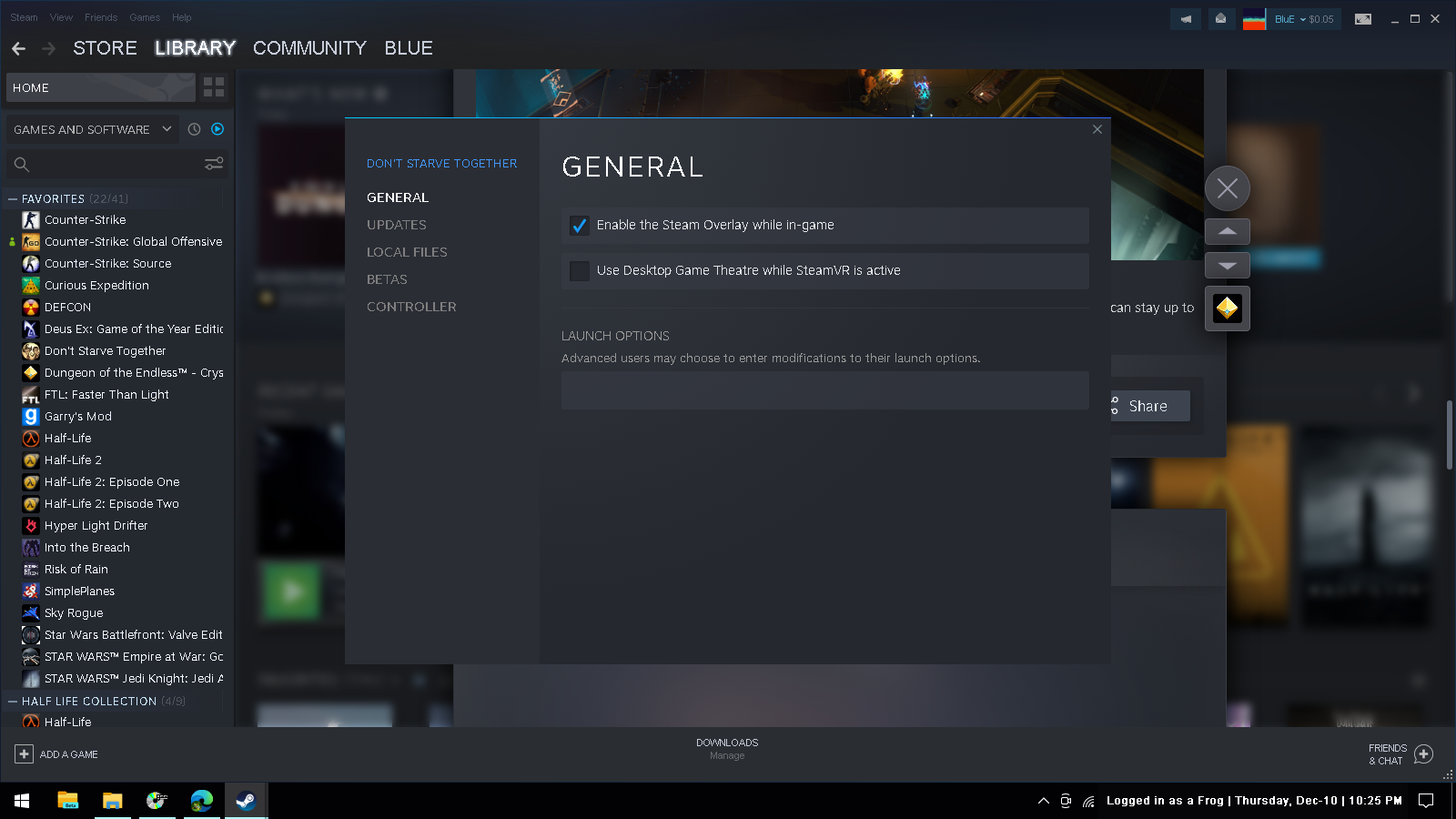The height and width of the screenshot is (819, 1456).
Task: Click the DEFCON game icon
Action: pos(31,308)
